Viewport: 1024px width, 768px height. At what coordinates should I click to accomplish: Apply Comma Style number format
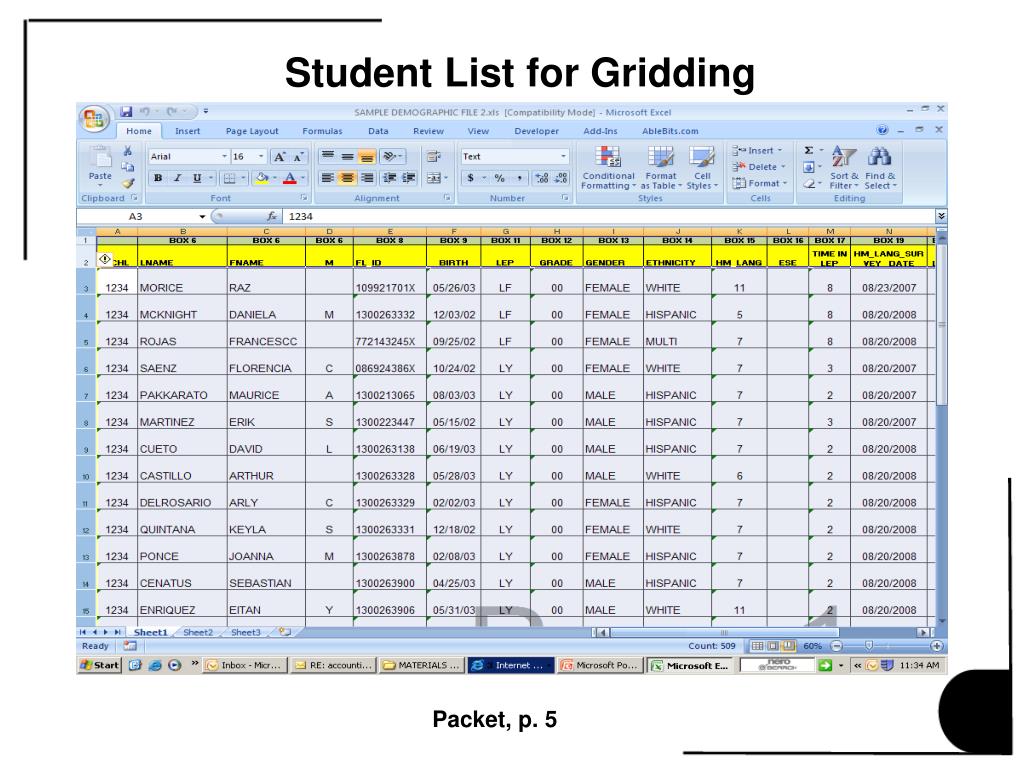(x=519, y=178)
